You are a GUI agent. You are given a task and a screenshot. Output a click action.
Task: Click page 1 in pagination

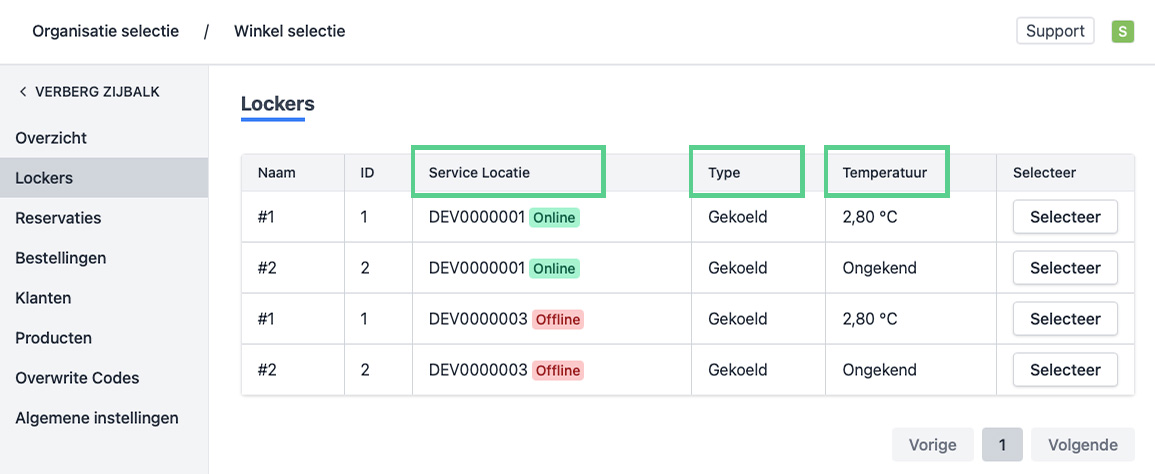[x=1002, y=445]
